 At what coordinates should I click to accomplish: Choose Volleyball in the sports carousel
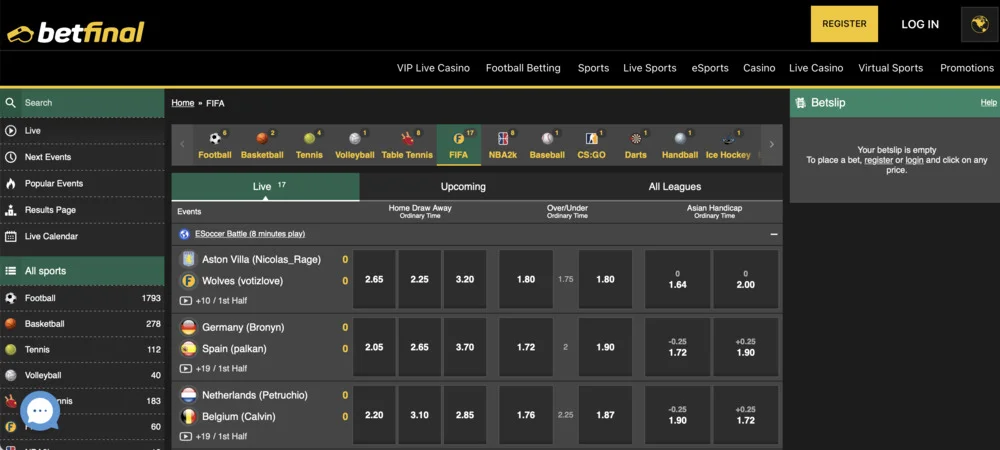355,145
